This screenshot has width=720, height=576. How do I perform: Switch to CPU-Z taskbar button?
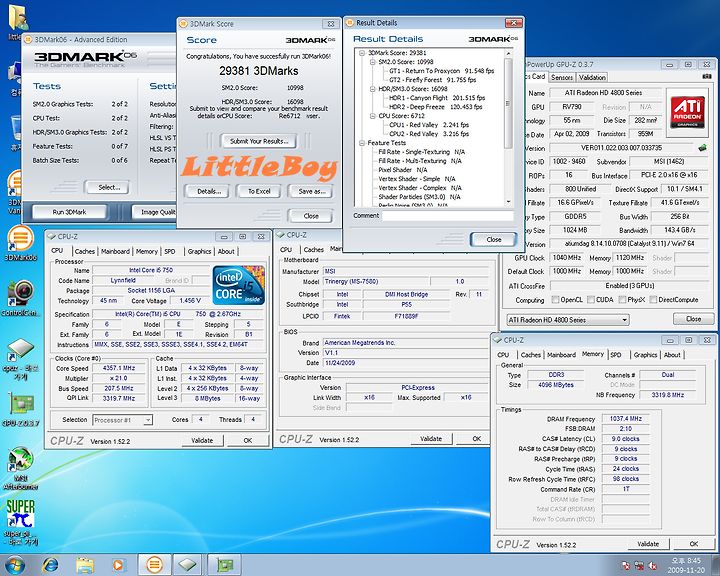pos(188,565)
